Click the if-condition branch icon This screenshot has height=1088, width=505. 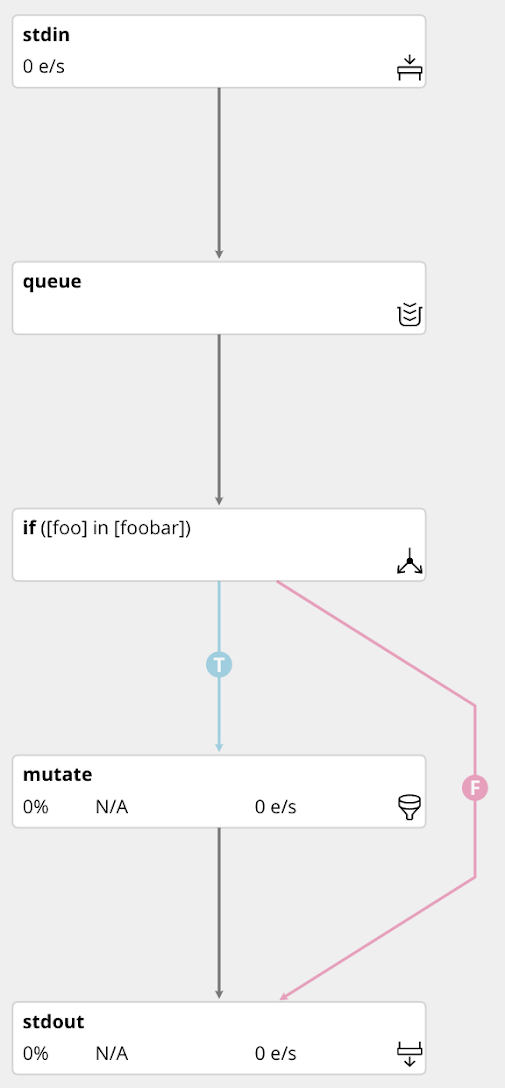coord(409,561)
